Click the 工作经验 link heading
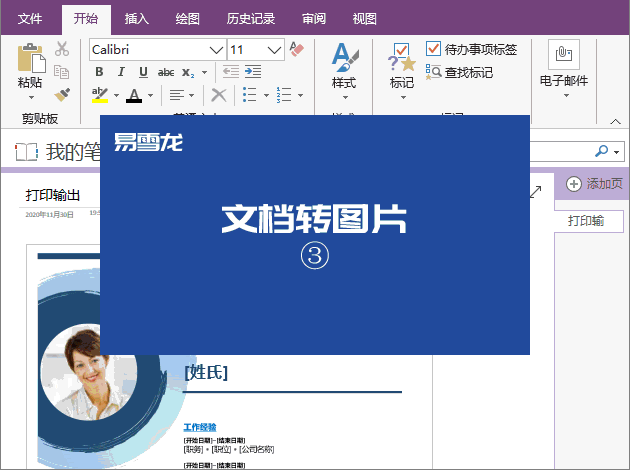Image resolution: width=630 pixels, height=470 pixels. coord(200,427)
